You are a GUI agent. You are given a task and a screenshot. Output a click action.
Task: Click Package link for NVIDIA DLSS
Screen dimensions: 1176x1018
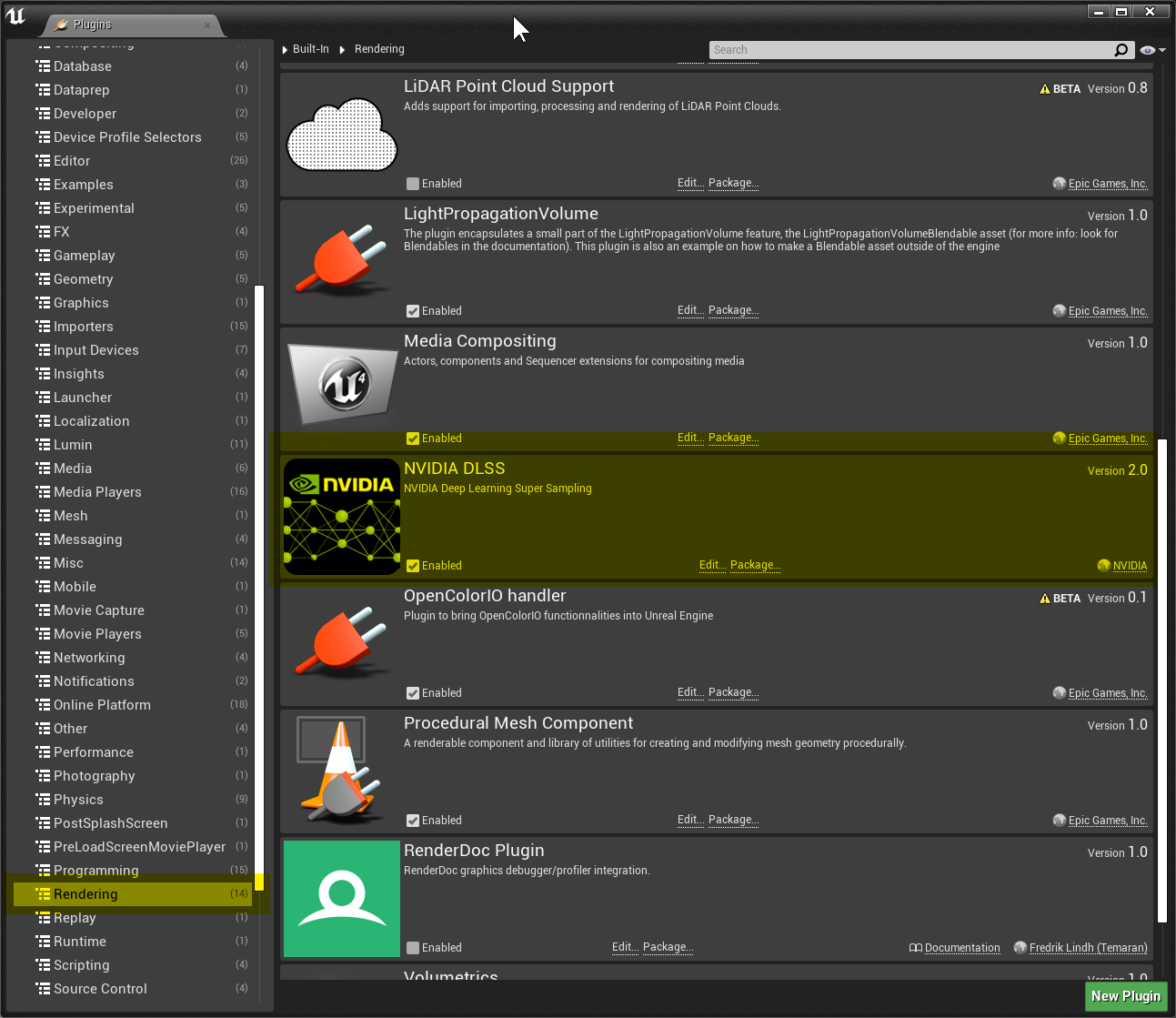[x=755, y=565]
